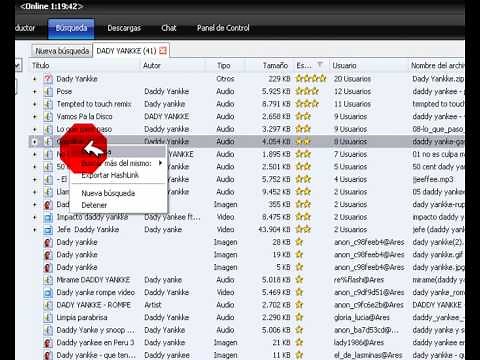Viewport: 480px width, 360px height.
Task: Choose Detener in context menu
Action: click(94, 205)
